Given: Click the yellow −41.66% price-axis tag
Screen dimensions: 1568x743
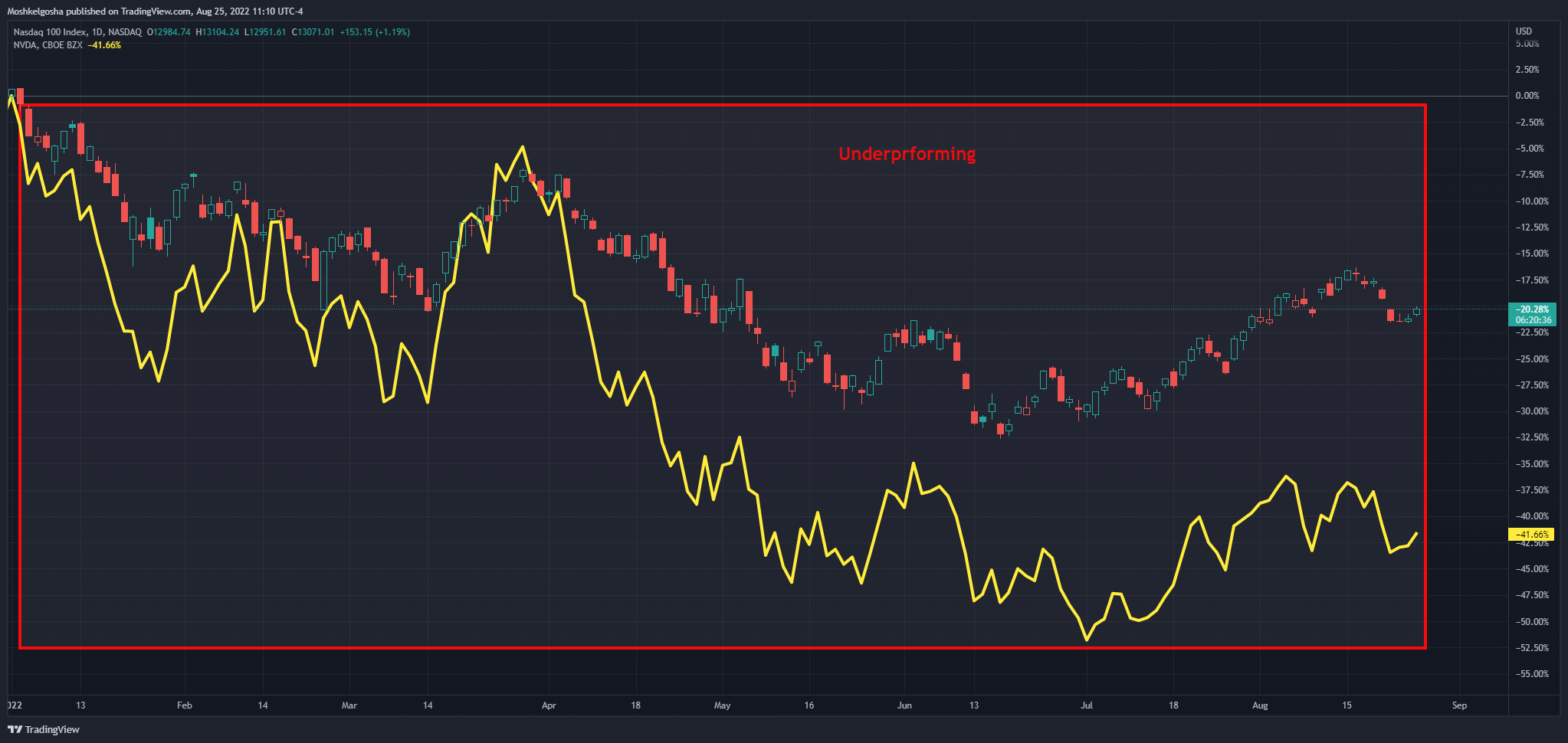Looking at the screenshot, I should (1531, 535).
